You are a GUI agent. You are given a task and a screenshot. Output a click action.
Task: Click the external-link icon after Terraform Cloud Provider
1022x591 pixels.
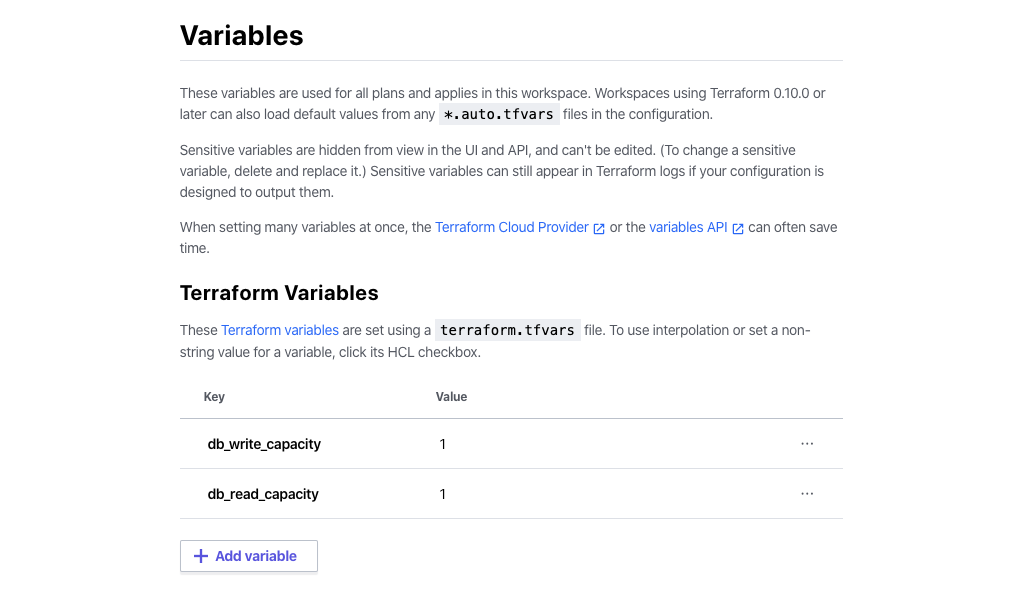(599, 228)
